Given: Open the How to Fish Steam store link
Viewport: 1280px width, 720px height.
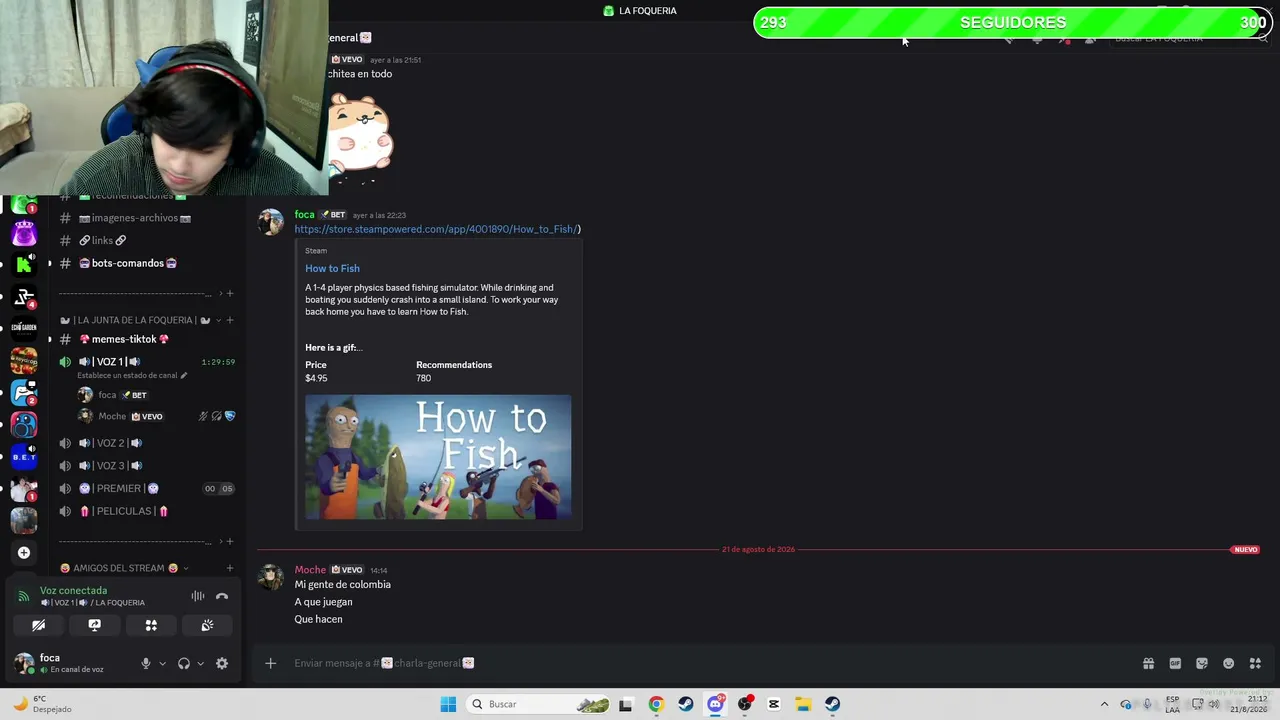Looking at the screenshot, I should (x=436, y=229).
